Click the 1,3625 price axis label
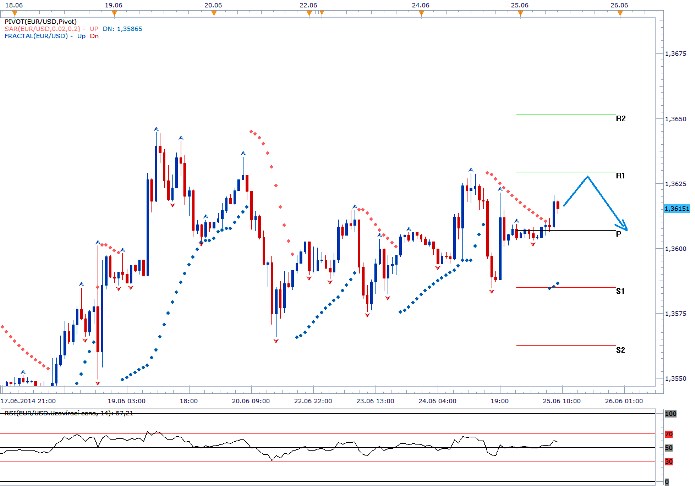This screenshot has width=695, height=486. [676, 184]
